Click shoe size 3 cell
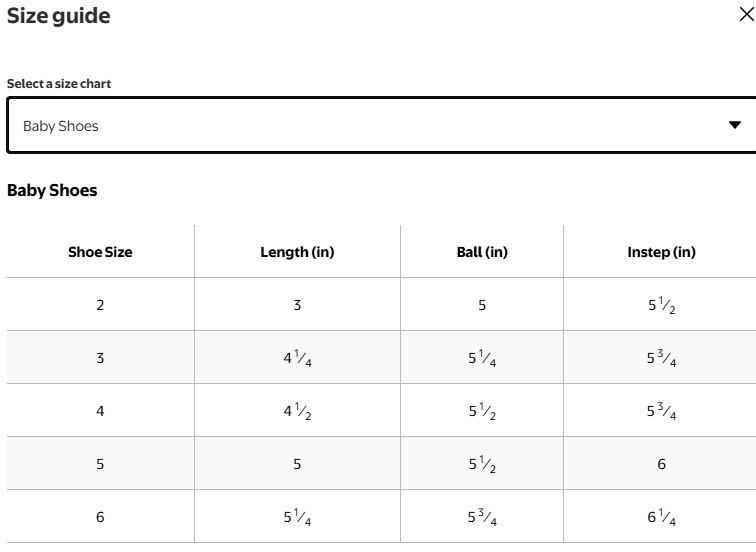756x552 pixels. (x=100, y=358)
